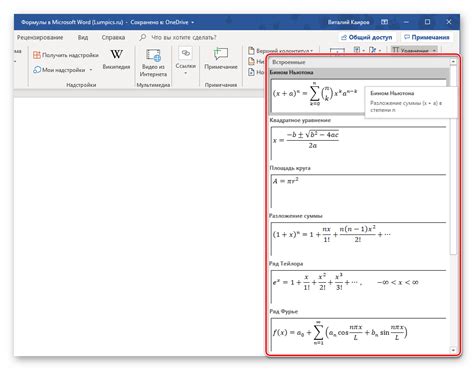Image resolution: width=474 pixels, height=370 pixels.
Task: Switch to the Вид tab
Action: pos(83,37)
